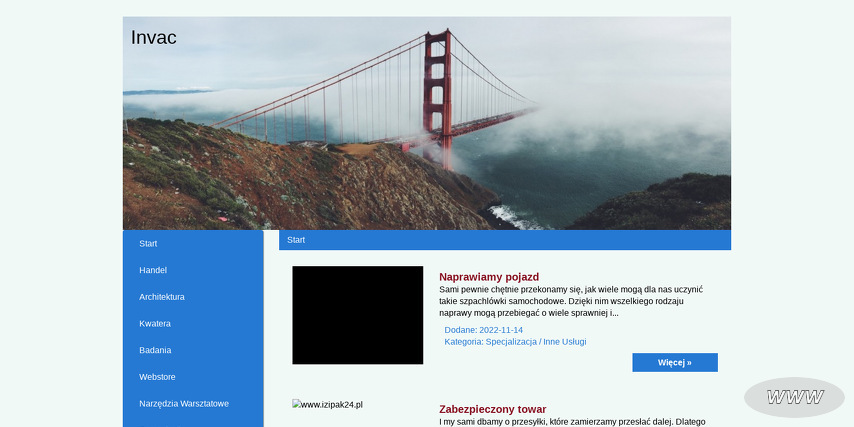Screen dimensions: 854x427
Task: Go to the Architektura sidebar section
Action: pos(162,297)
